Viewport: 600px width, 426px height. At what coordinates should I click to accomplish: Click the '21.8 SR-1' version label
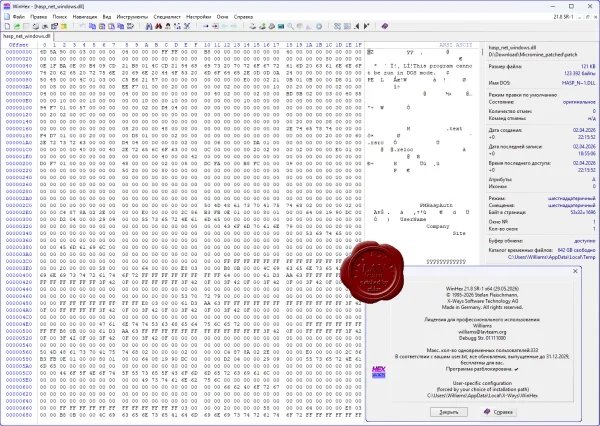(x=563, y=17)
